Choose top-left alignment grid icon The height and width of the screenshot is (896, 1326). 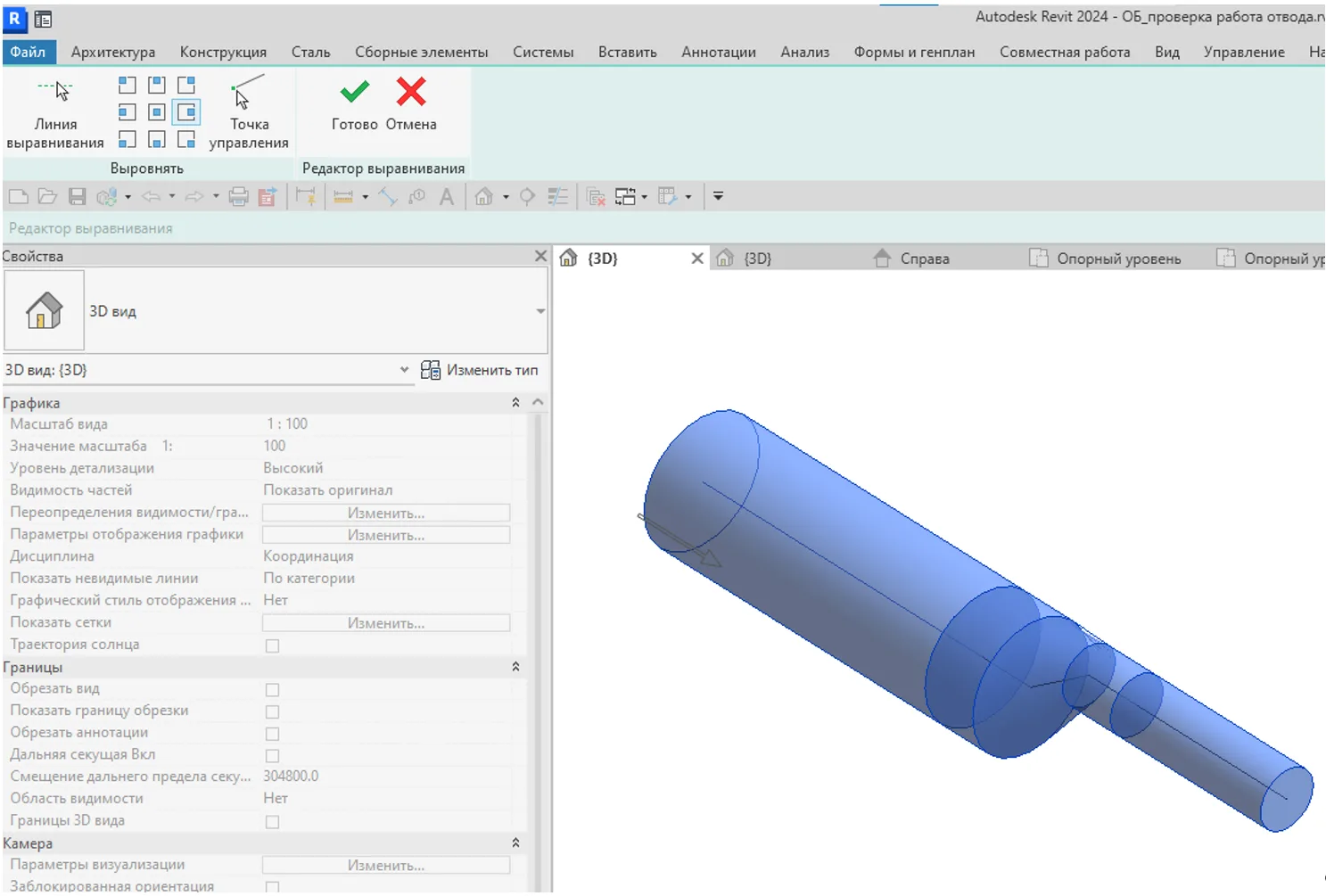pos(128,86)
